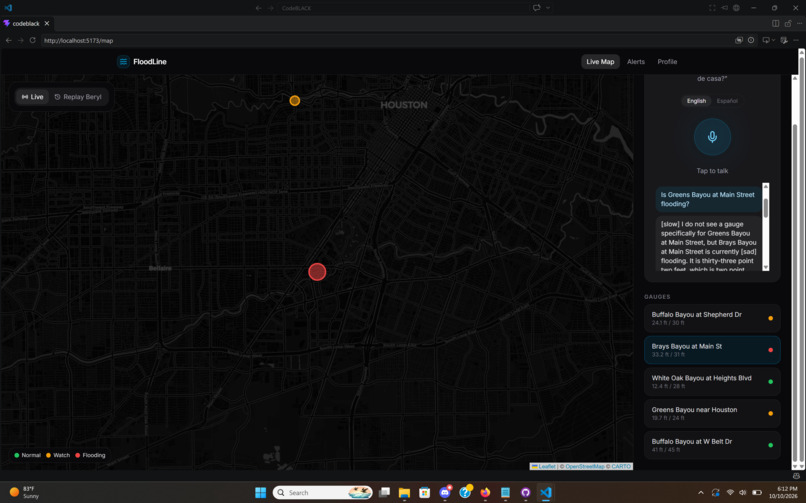
Task: Toggle the dotted square layout icon
Action: click(712, 8)
